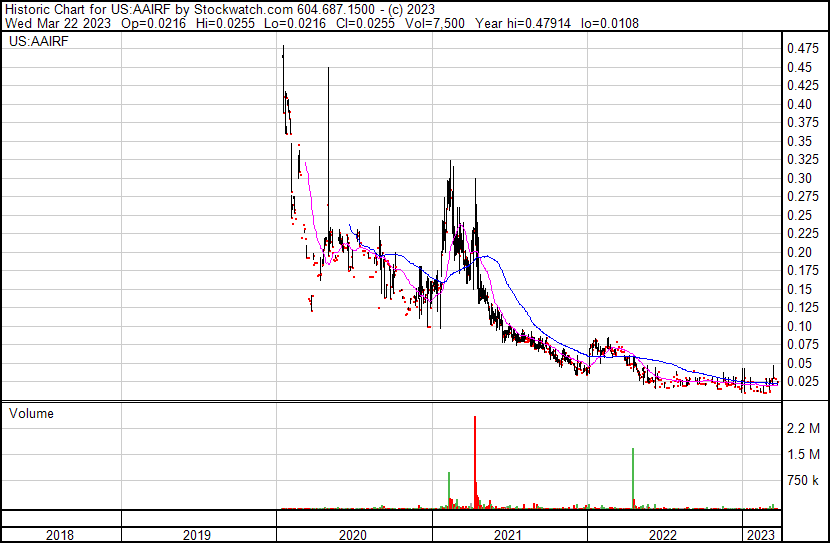Screen dimensions: 830x543
Task: Select the 2019 year on time axis
Action: (x=198, y=535)
